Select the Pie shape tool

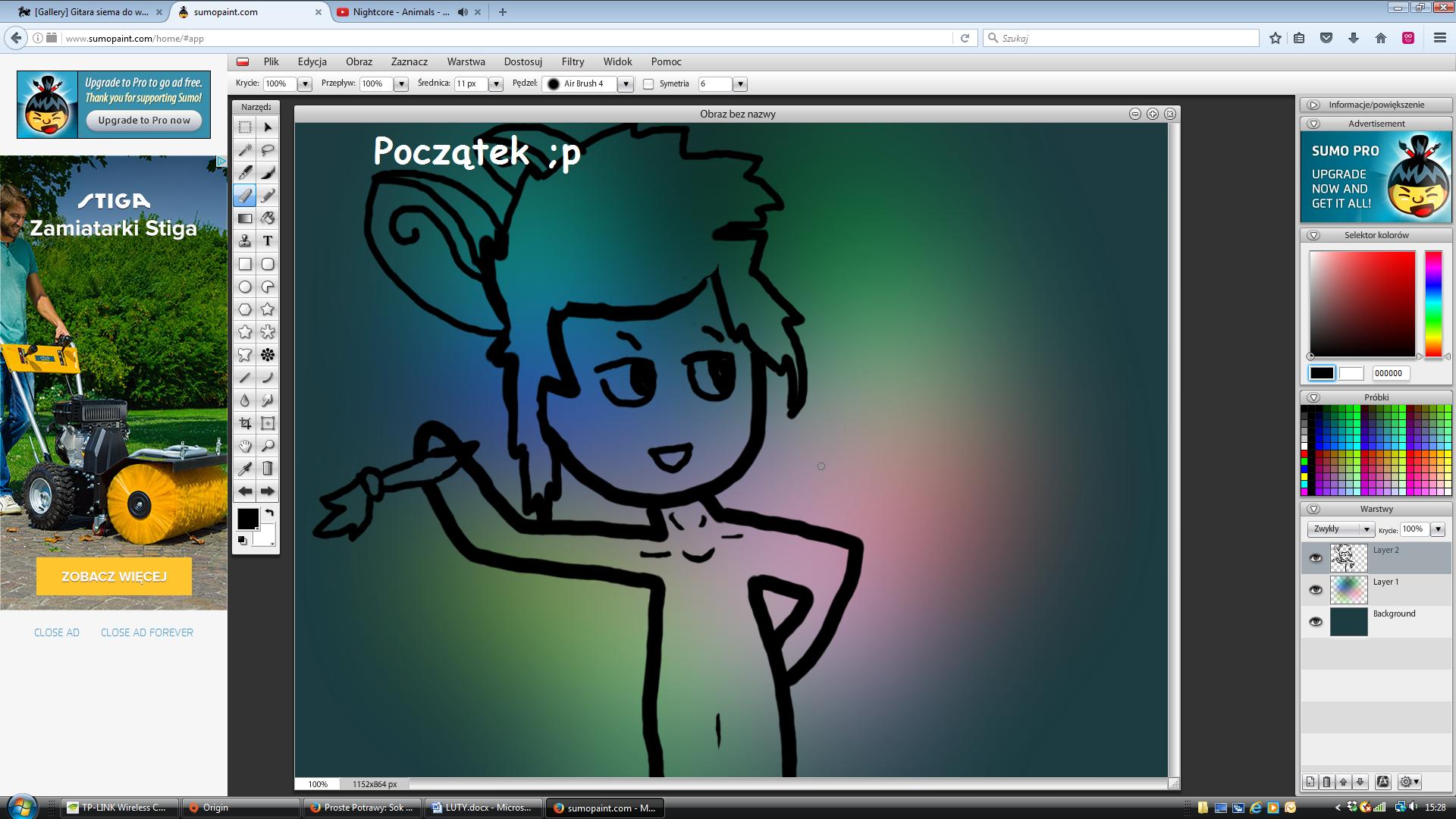click(268, 287)
